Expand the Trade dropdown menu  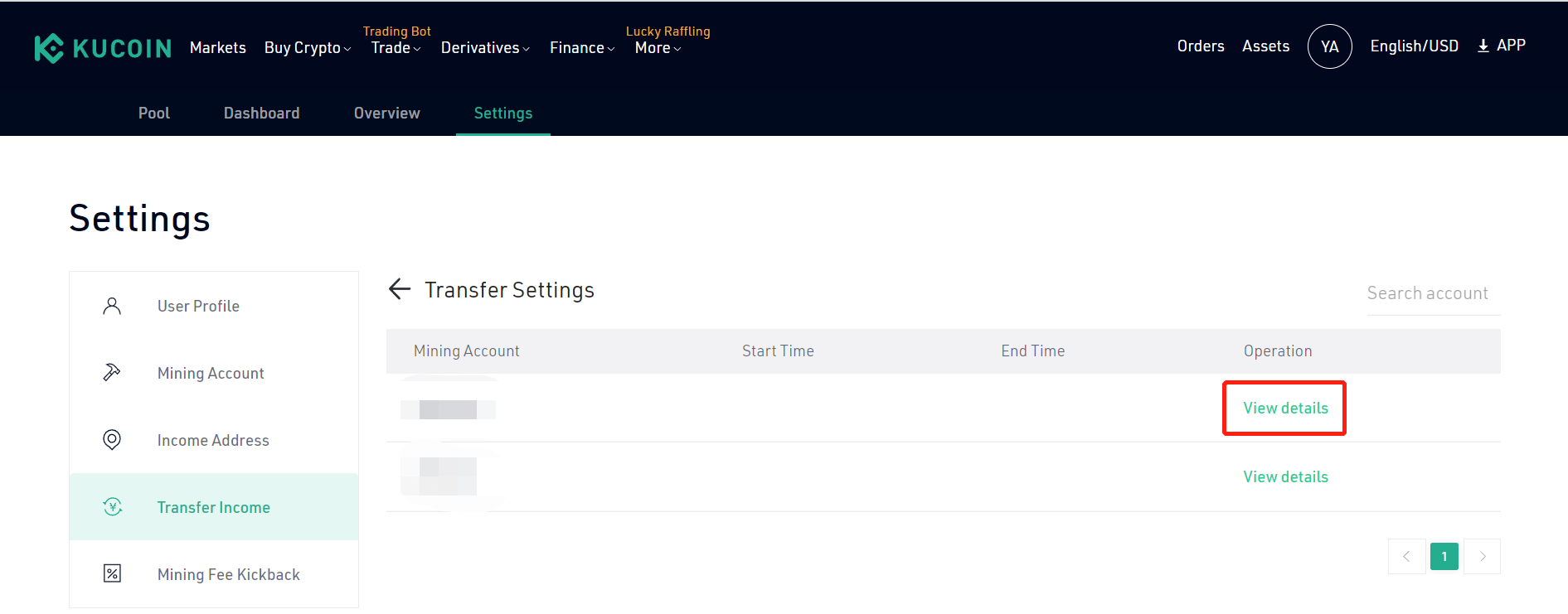(396, 48)
